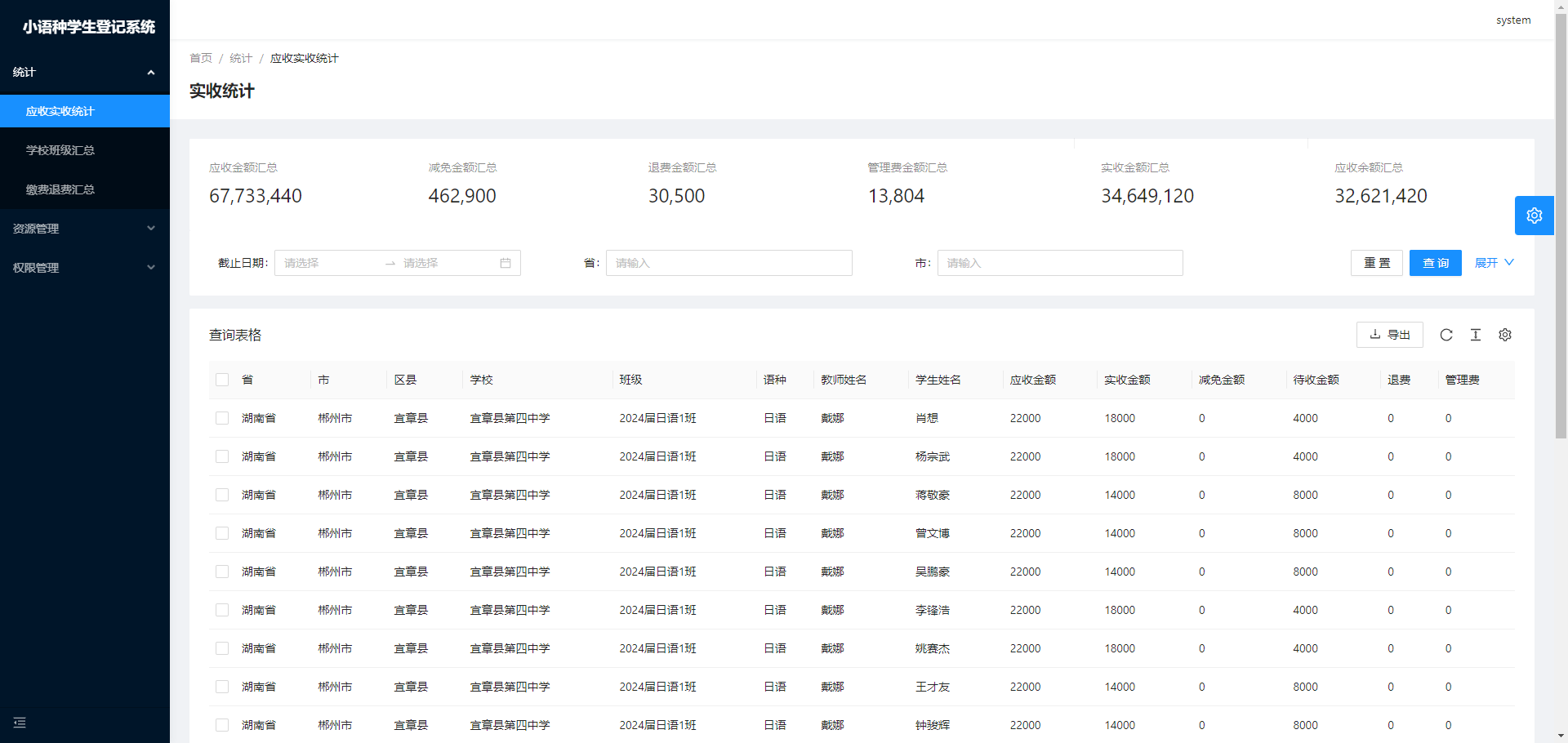Expand the 权限管理 menu
Screen dimensions: 1568x743
click(85, 268)
